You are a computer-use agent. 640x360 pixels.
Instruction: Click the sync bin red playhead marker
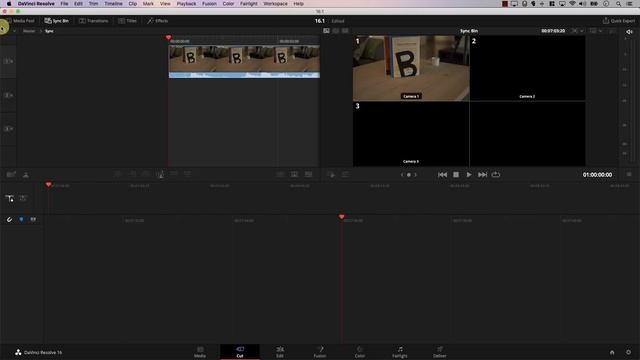click(169, 38)
